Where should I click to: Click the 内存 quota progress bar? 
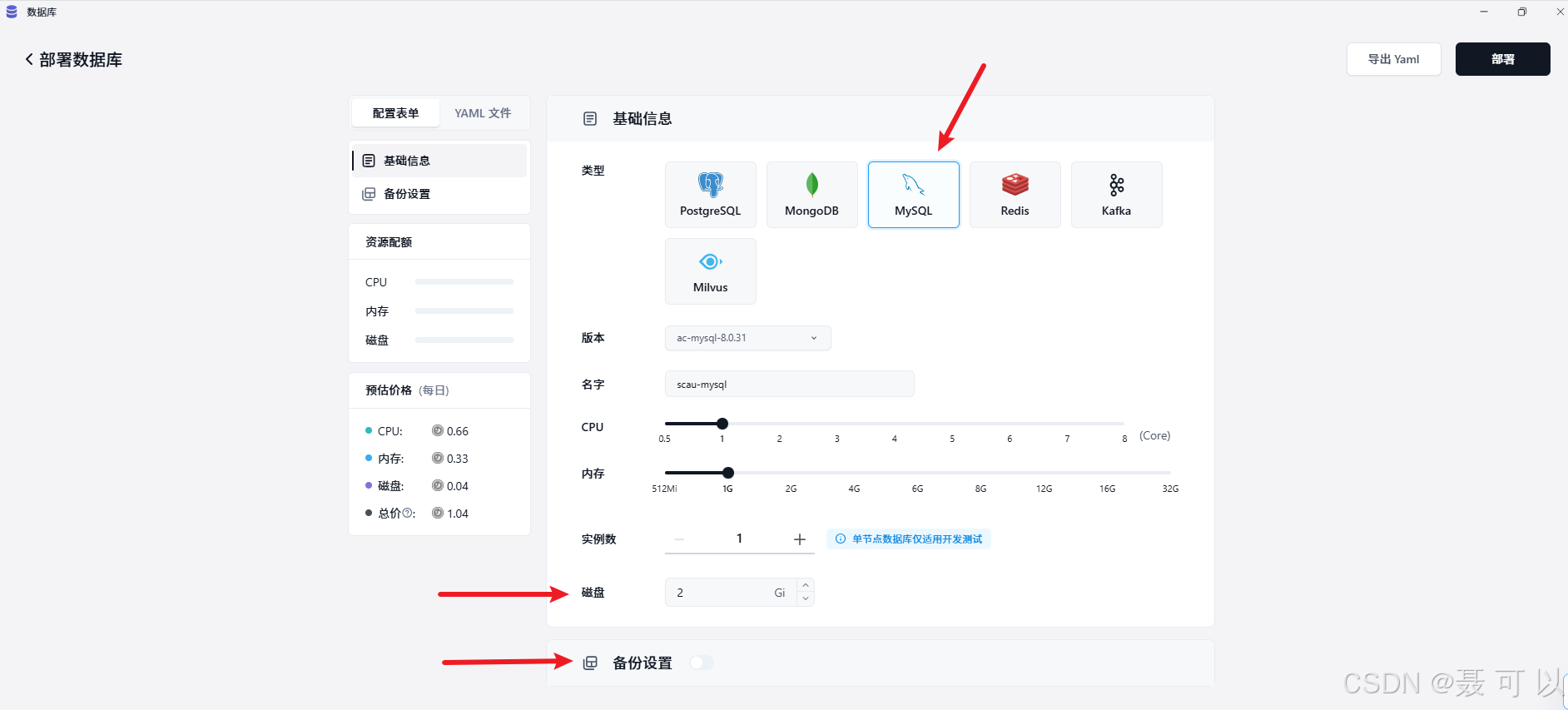click(464, 311)
